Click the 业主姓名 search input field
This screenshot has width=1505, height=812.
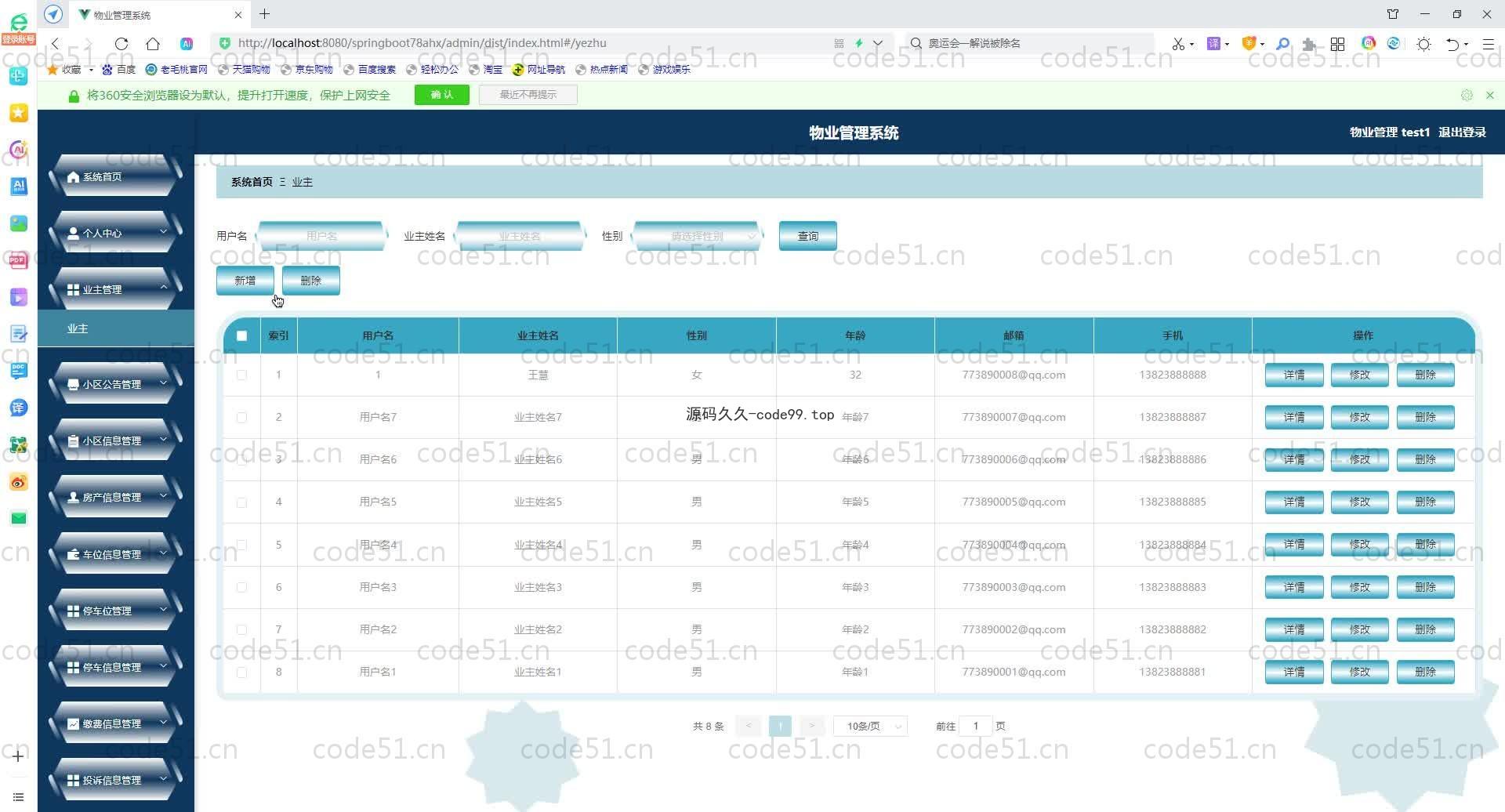pyautogui.click(x=520, y=236)
